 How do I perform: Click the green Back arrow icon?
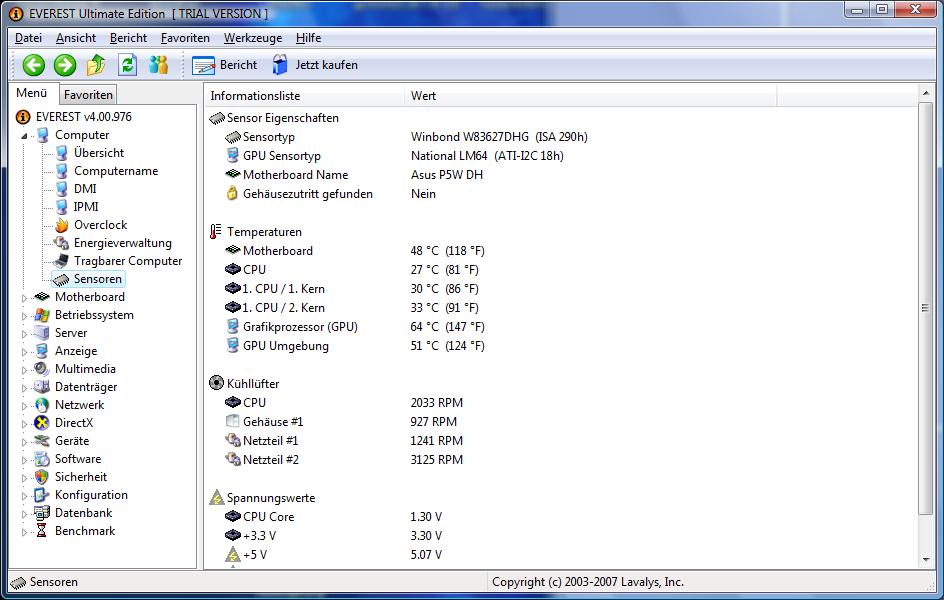(34, 65)
